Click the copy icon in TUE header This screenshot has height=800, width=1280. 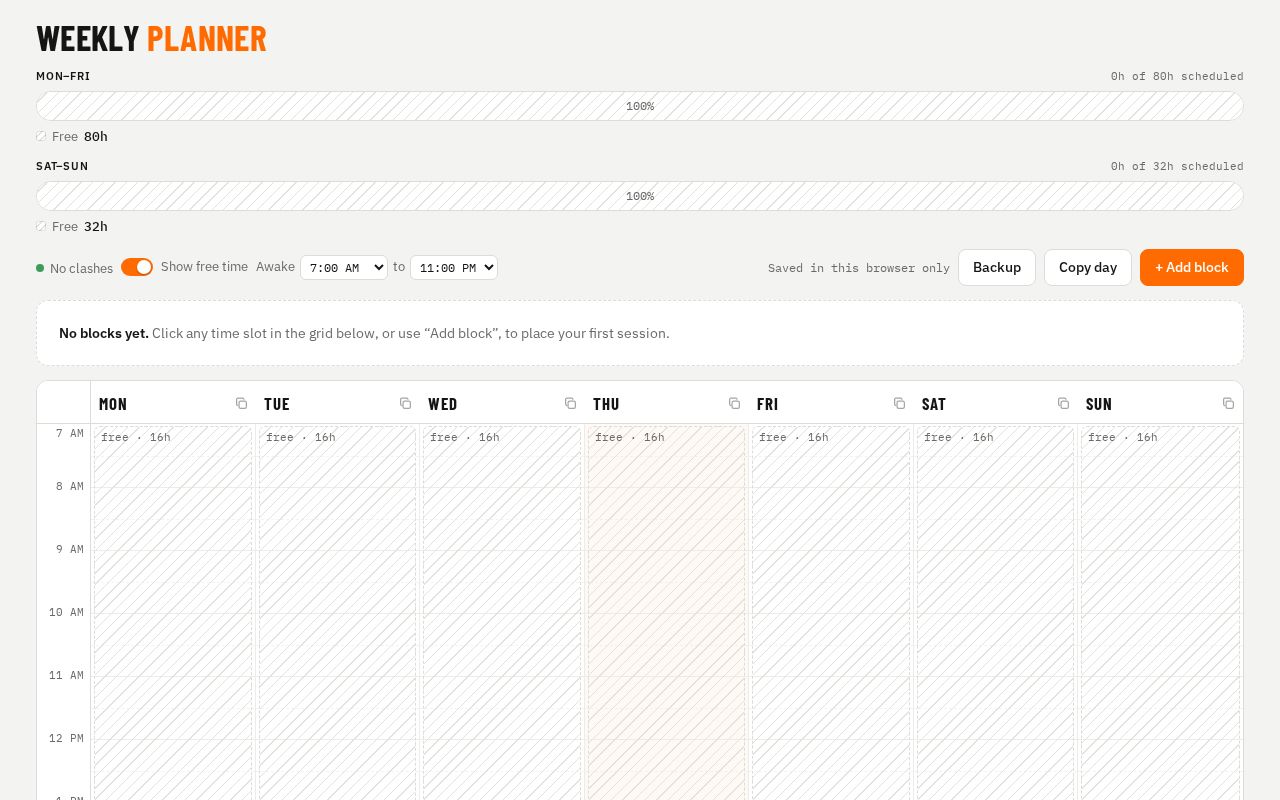405,403
